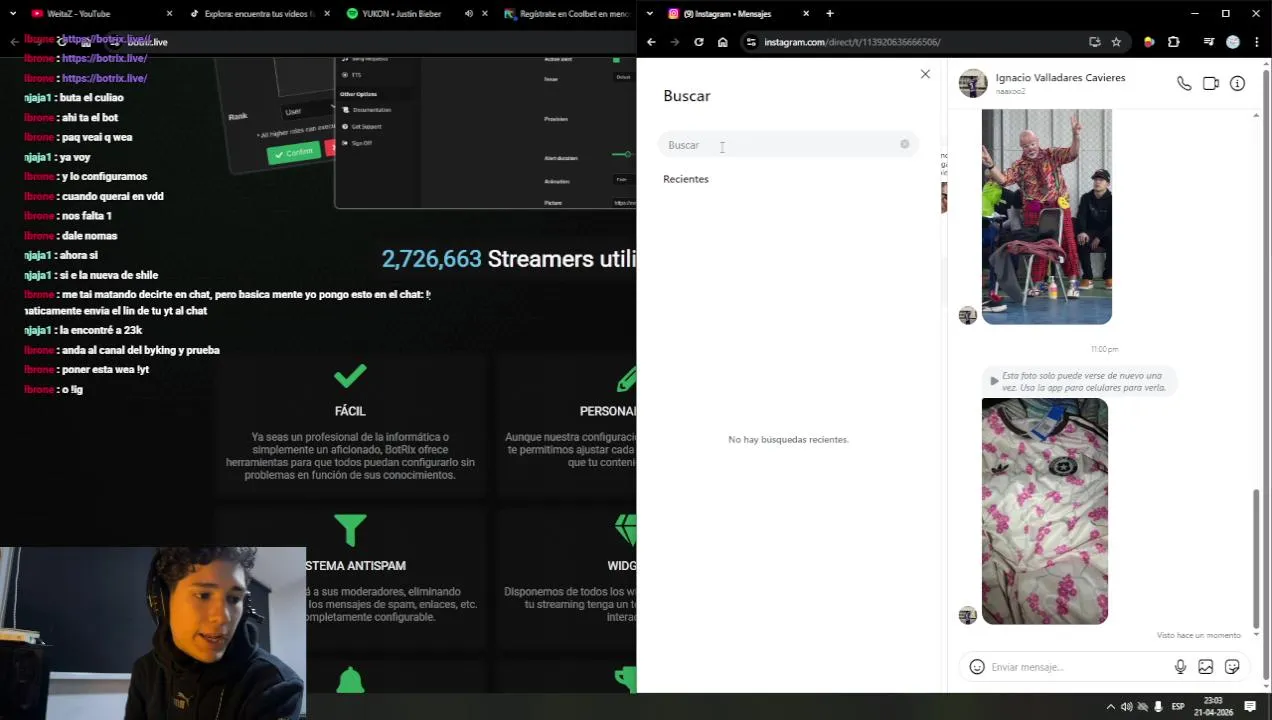Play the view-once photo notice
1272x720 pixels.
point(1078,382)
